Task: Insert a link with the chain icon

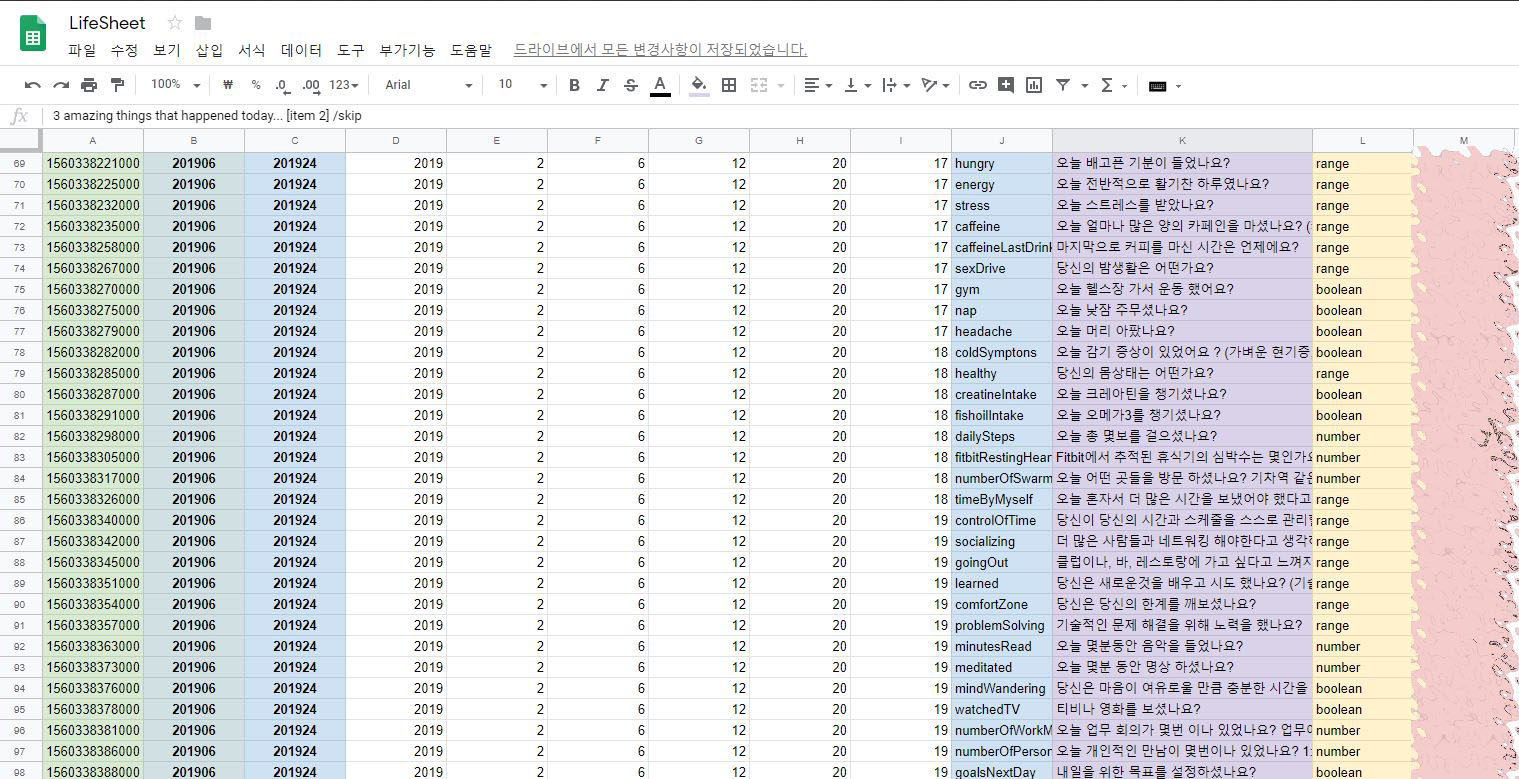Action: tap(978, 85)
